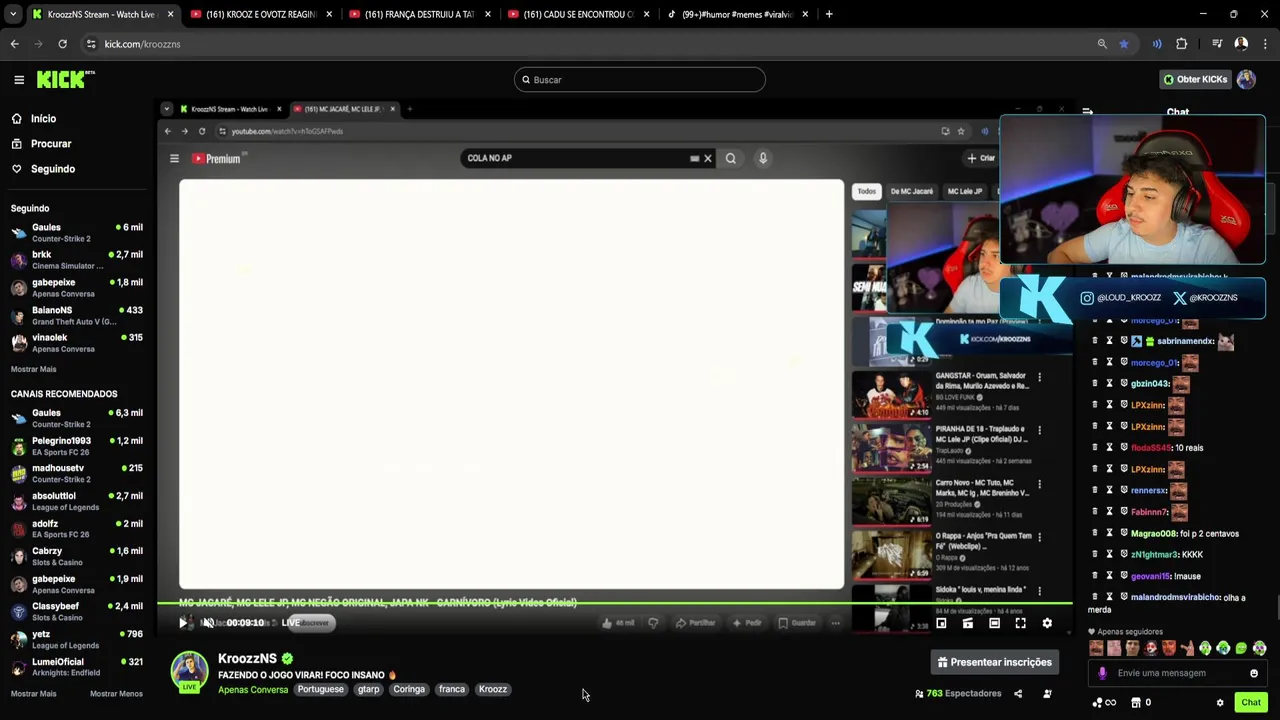
Task: Open recommended channel madhousetv
Action: (77, 473)
